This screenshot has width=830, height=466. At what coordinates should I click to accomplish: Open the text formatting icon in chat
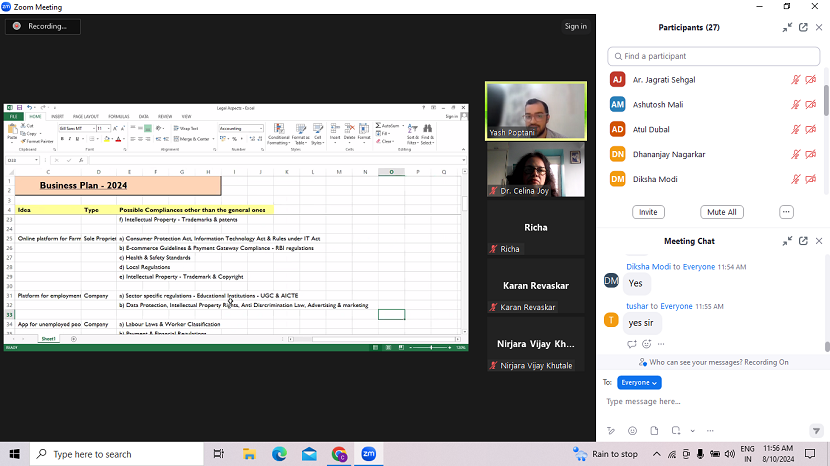[611, 431]
